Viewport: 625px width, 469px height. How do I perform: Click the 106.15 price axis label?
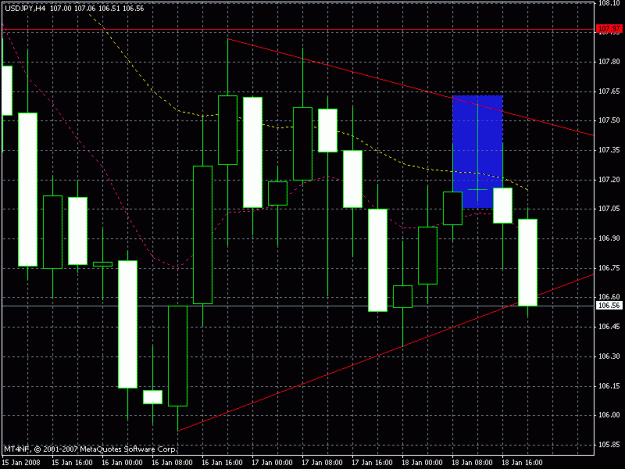[609, 386]
